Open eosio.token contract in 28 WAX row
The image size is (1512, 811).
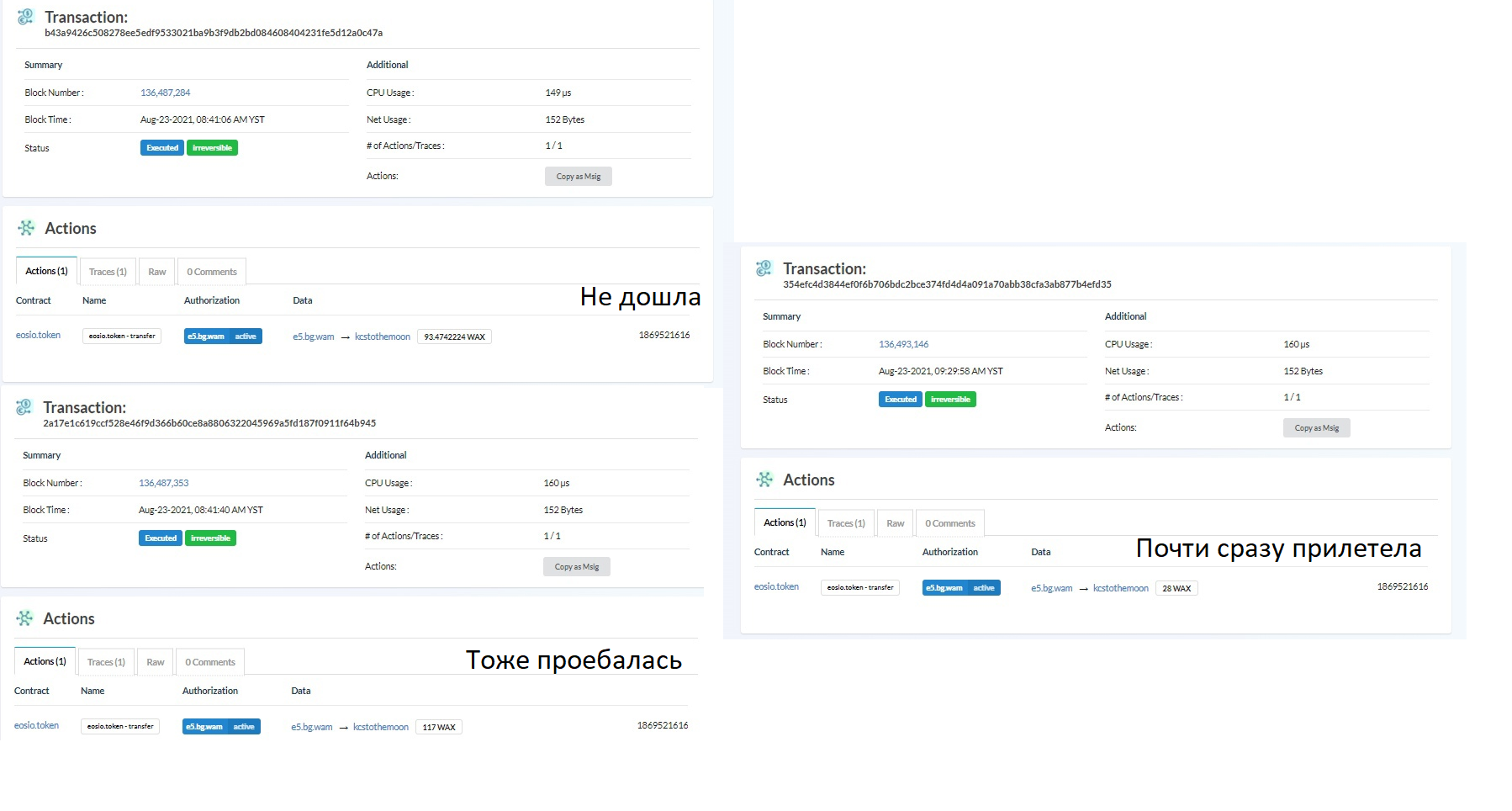[776, 586]
